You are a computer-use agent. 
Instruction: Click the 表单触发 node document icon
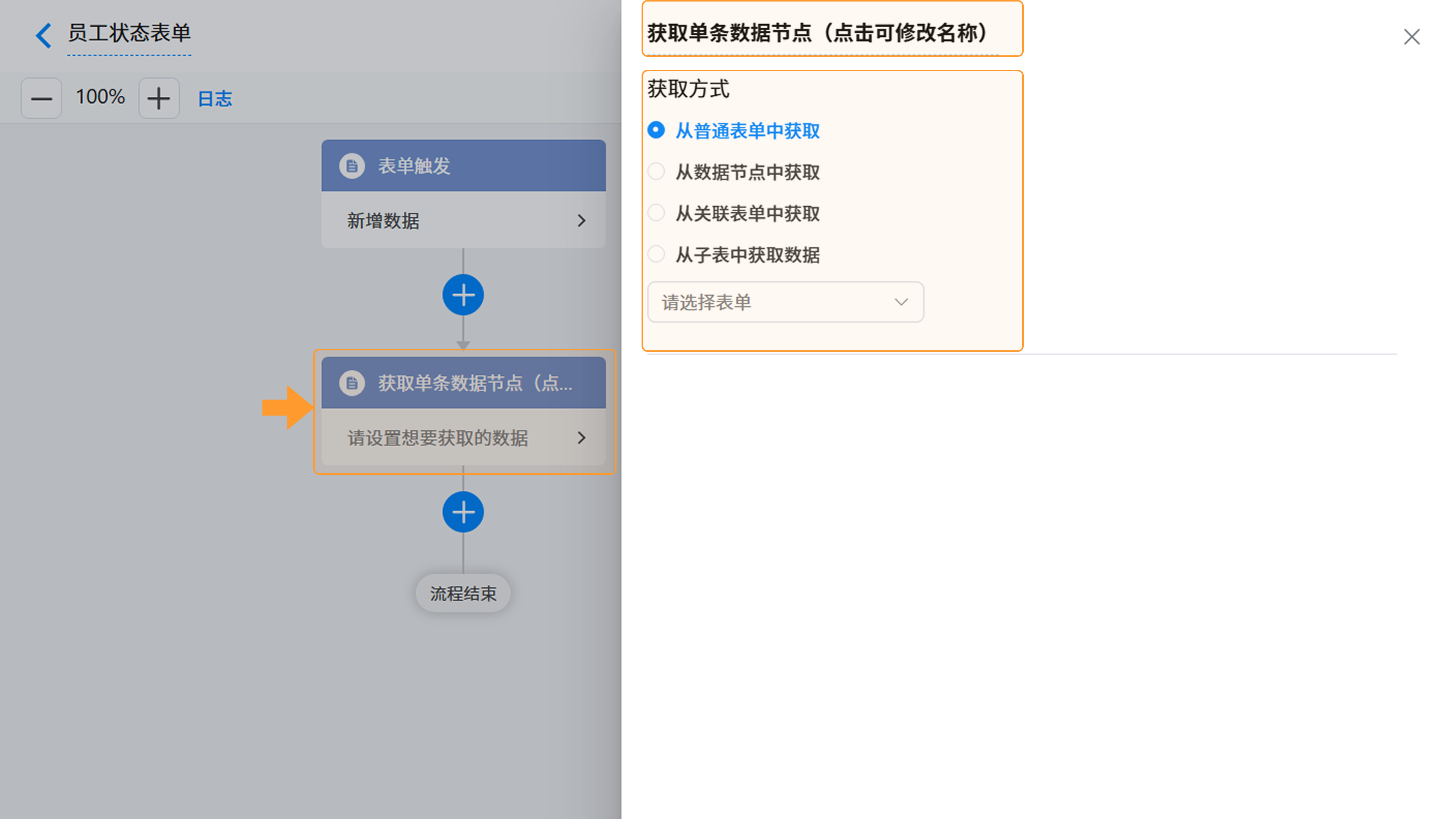tap(352, 166)
